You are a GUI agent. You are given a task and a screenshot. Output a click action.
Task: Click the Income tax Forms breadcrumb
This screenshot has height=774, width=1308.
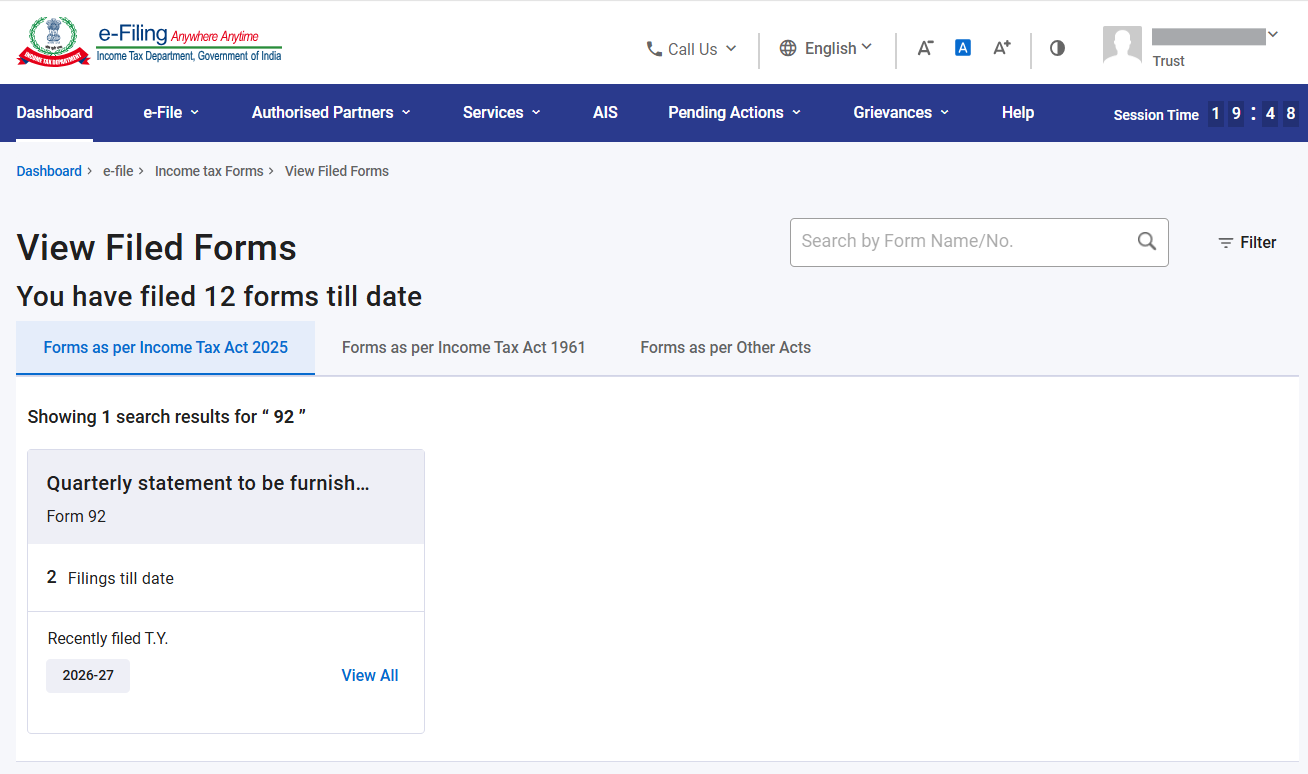coord(209,171)
